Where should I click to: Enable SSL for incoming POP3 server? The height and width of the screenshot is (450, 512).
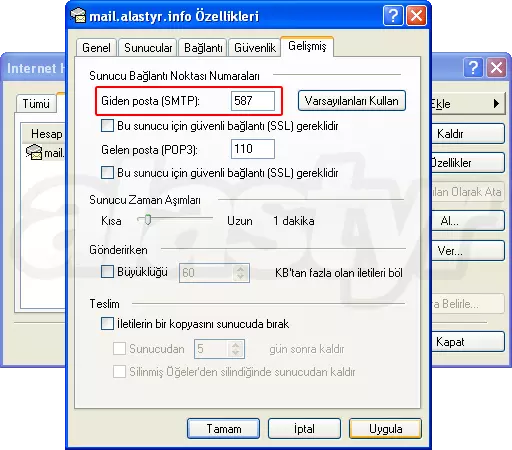coord(107,173)
